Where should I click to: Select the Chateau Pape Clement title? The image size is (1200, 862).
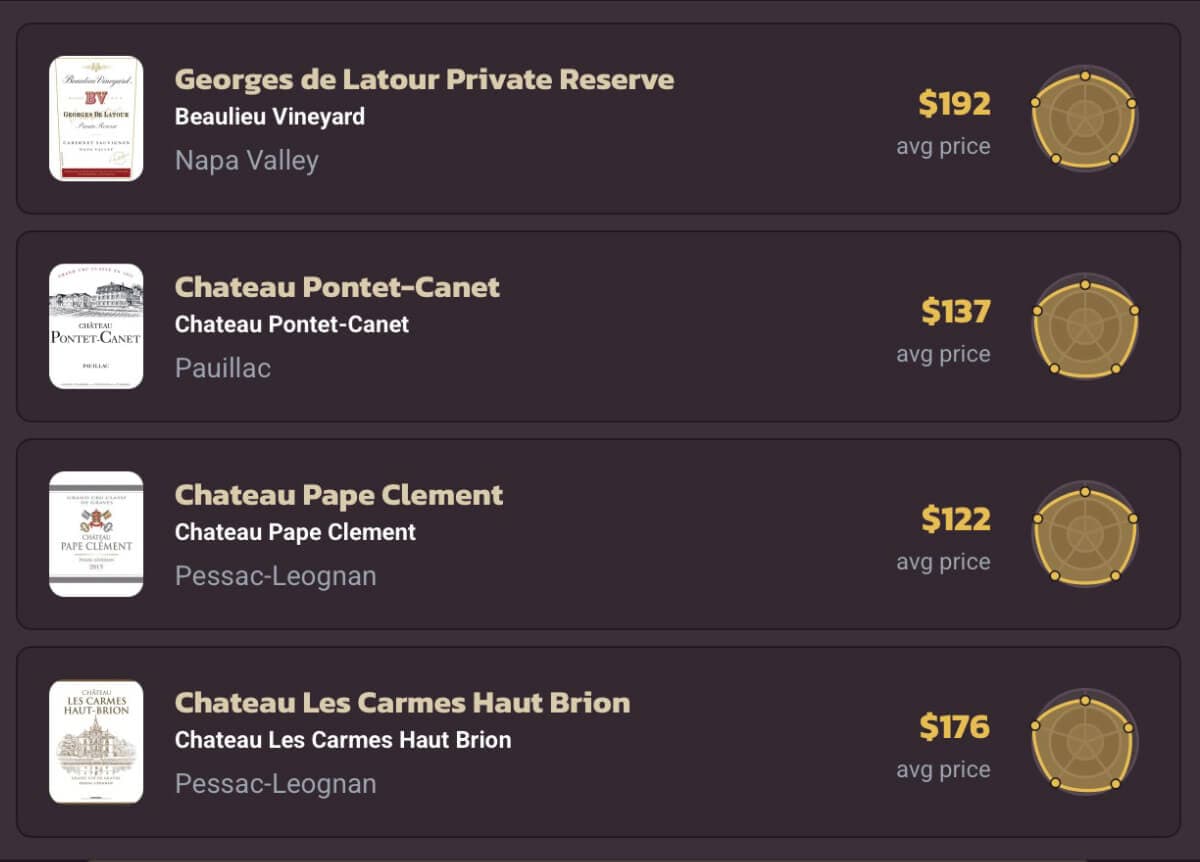(338, 495)
